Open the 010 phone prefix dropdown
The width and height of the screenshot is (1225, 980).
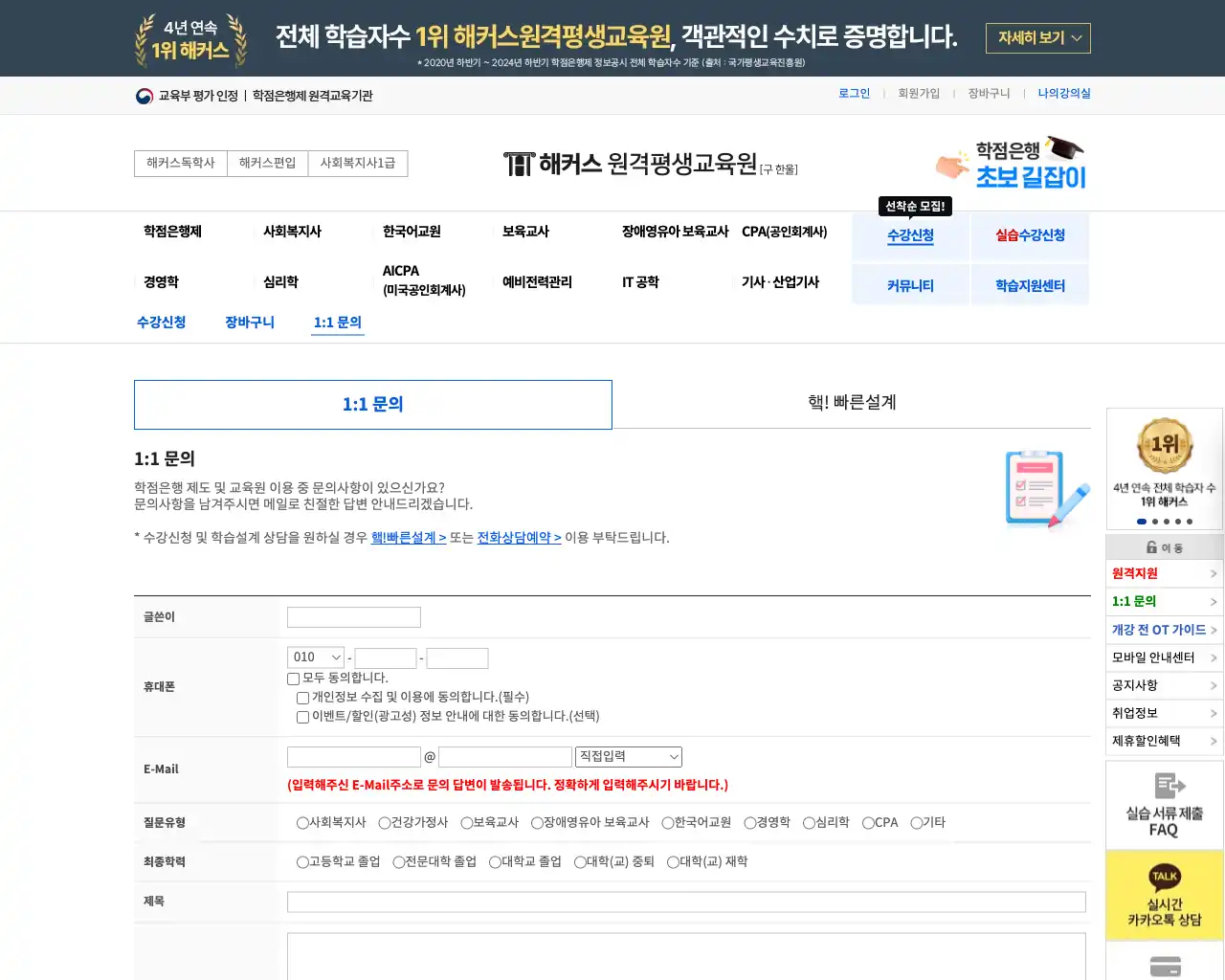[x=316, y=657]
